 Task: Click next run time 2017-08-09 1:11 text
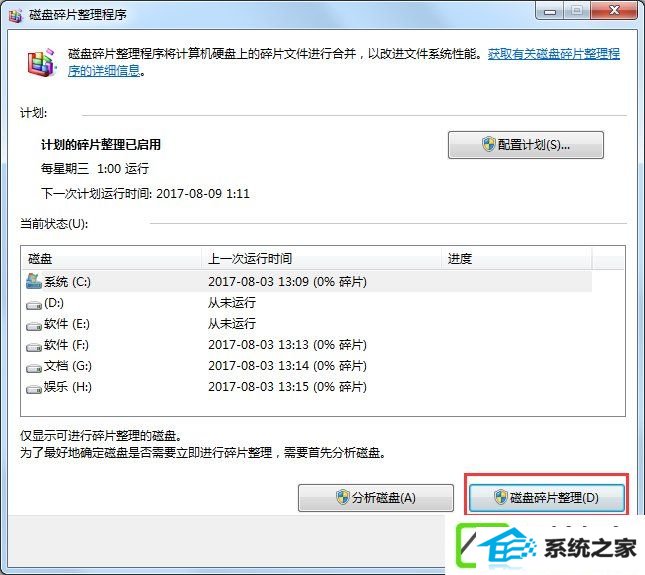pos(145,193)
